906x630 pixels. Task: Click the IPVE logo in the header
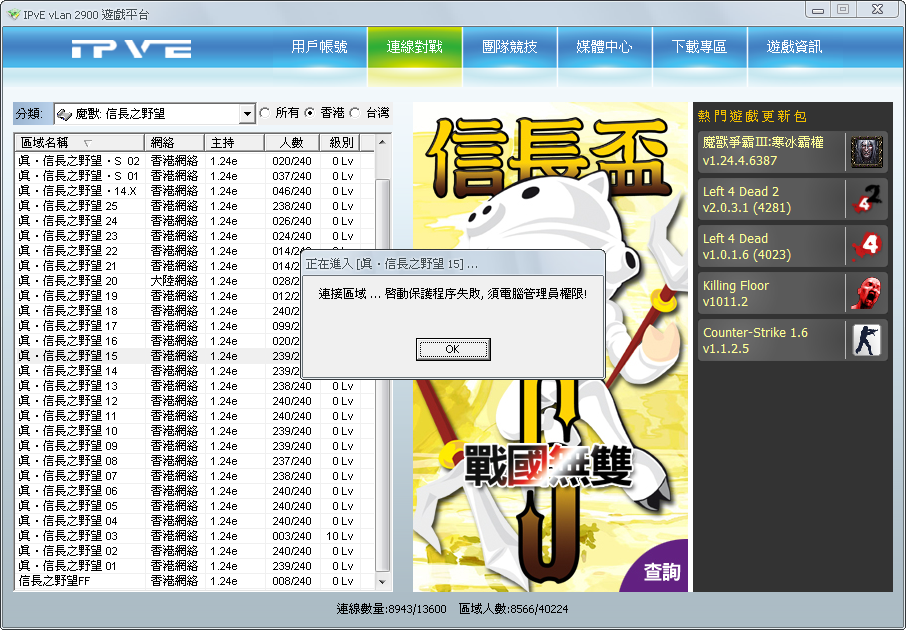point(131,49)
